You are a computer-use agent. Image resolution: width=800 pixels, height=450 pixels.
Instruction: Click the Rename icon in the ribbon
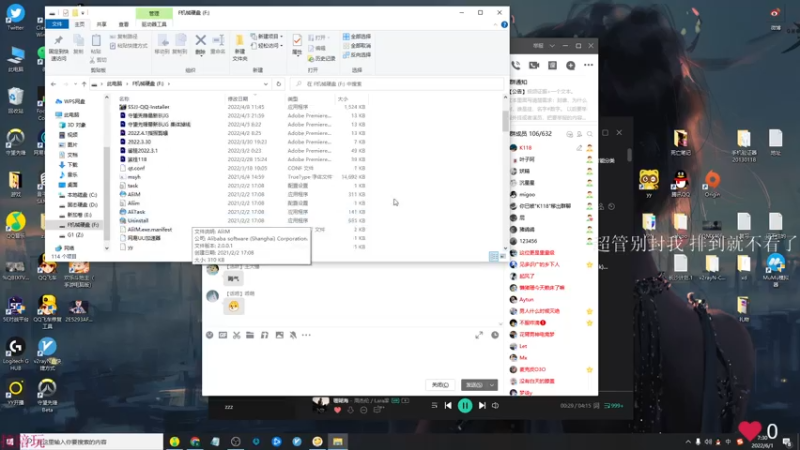[x=218, y=40]
